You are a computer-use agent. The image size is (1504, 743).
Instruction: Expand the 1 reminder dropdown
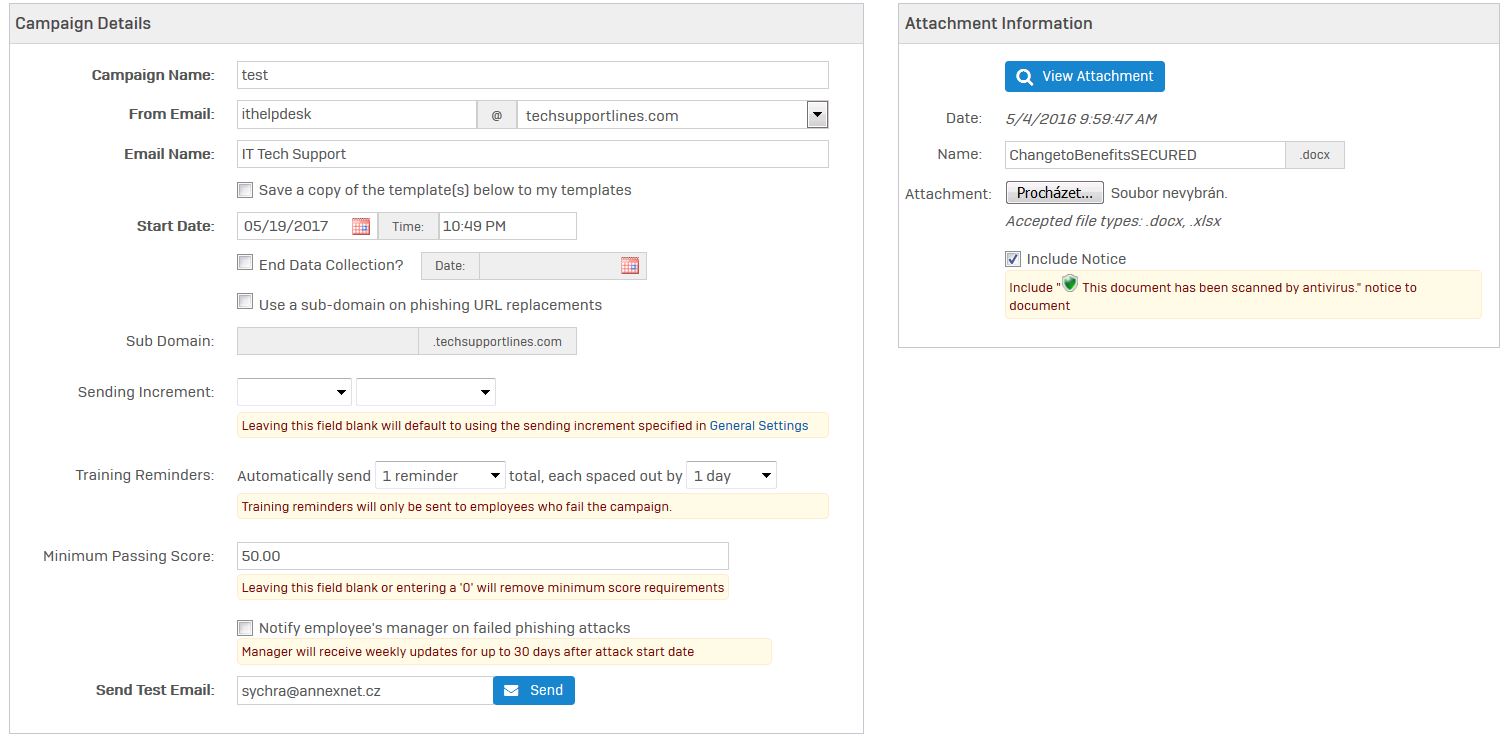pyautogui.click(x=441, y=476)
